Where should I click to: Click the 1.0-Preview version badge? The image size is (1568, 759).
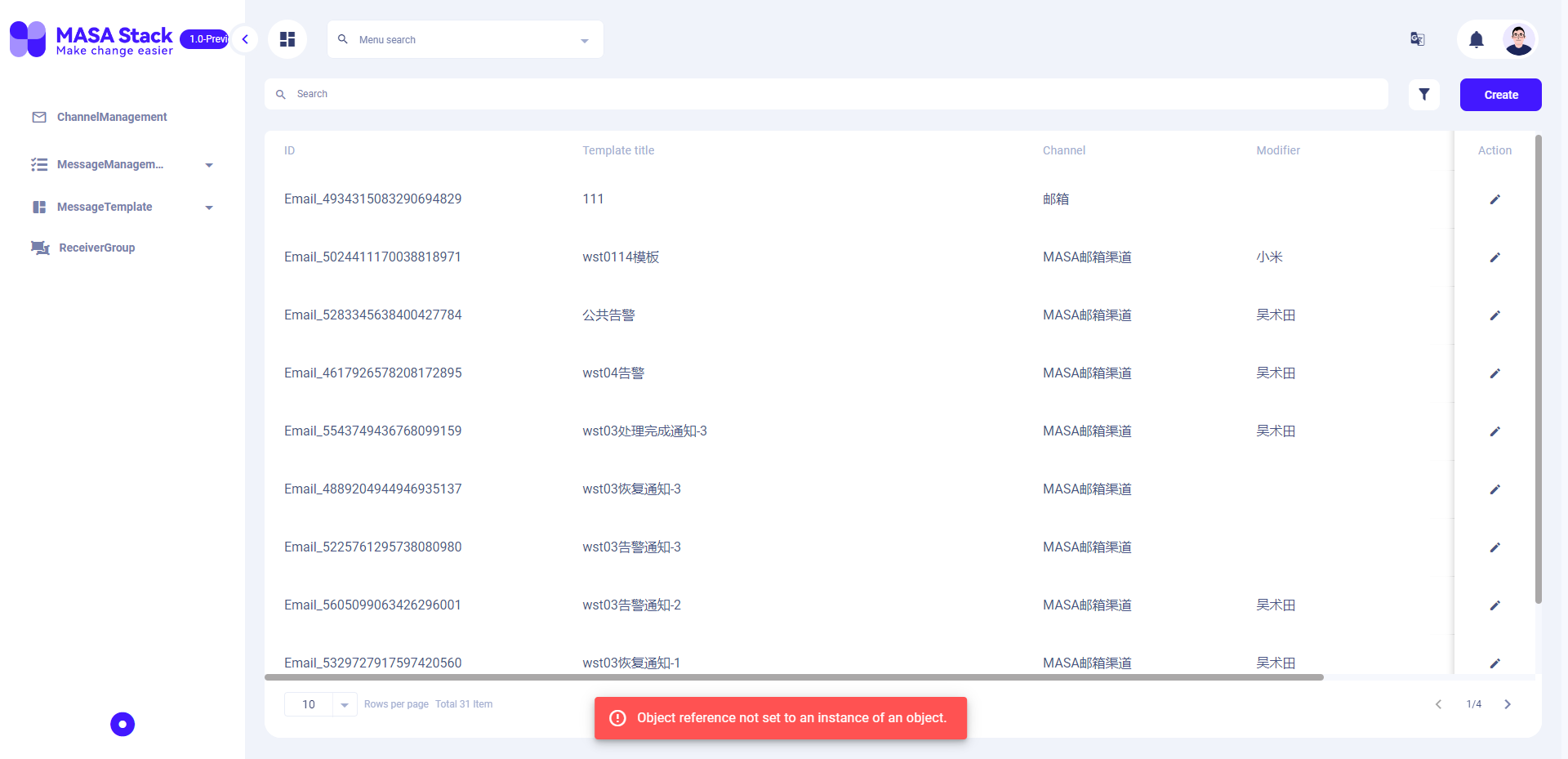(204, 38)
